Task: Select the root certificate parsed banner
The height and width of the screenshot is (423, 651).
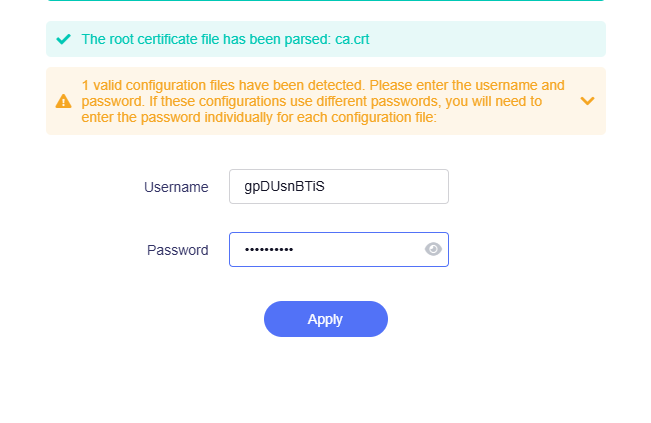Action: coord(326,39)
